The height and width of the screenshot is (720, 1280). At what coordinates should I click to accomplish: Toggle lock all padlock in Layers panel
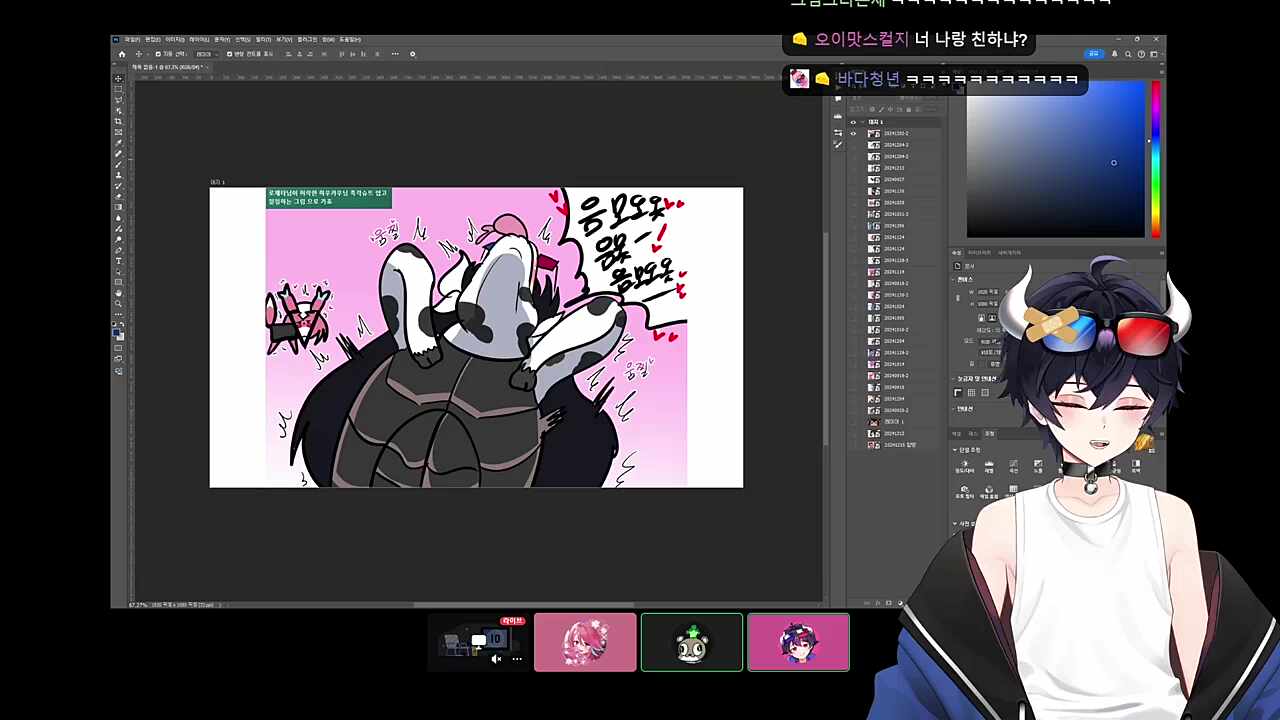point(908,109)
